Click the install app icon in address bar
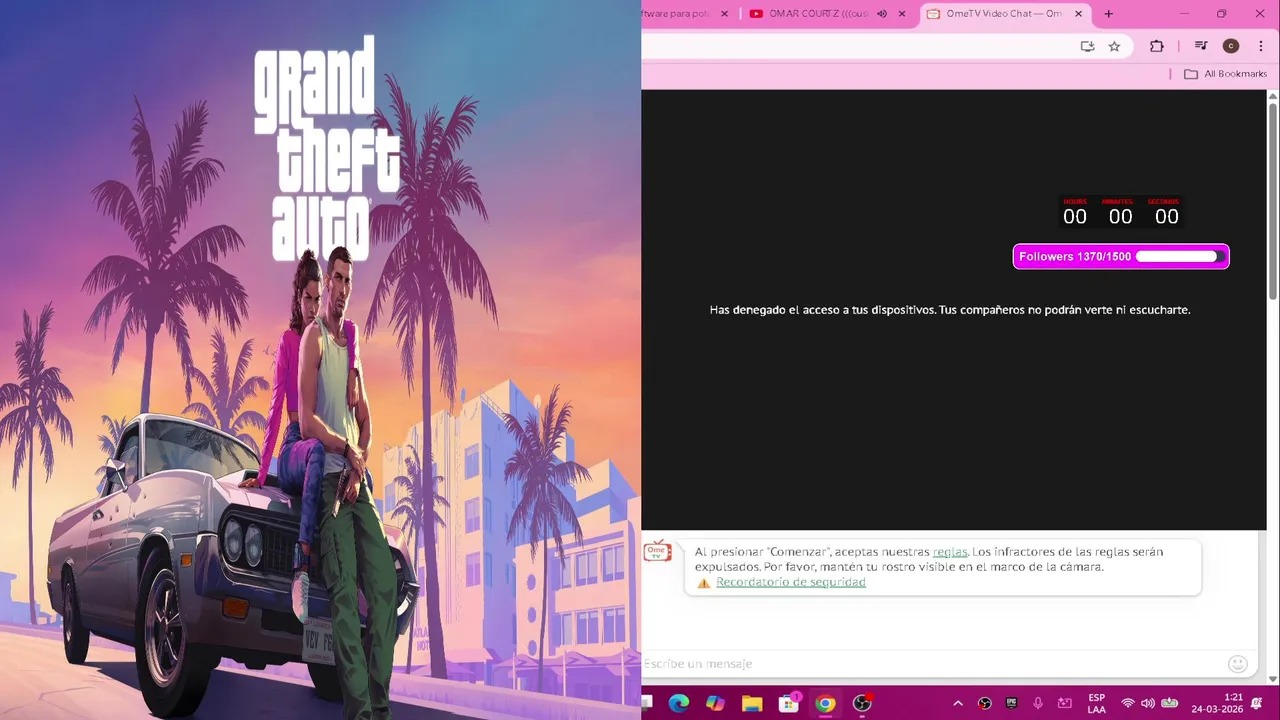 [x=1087, y=46]
